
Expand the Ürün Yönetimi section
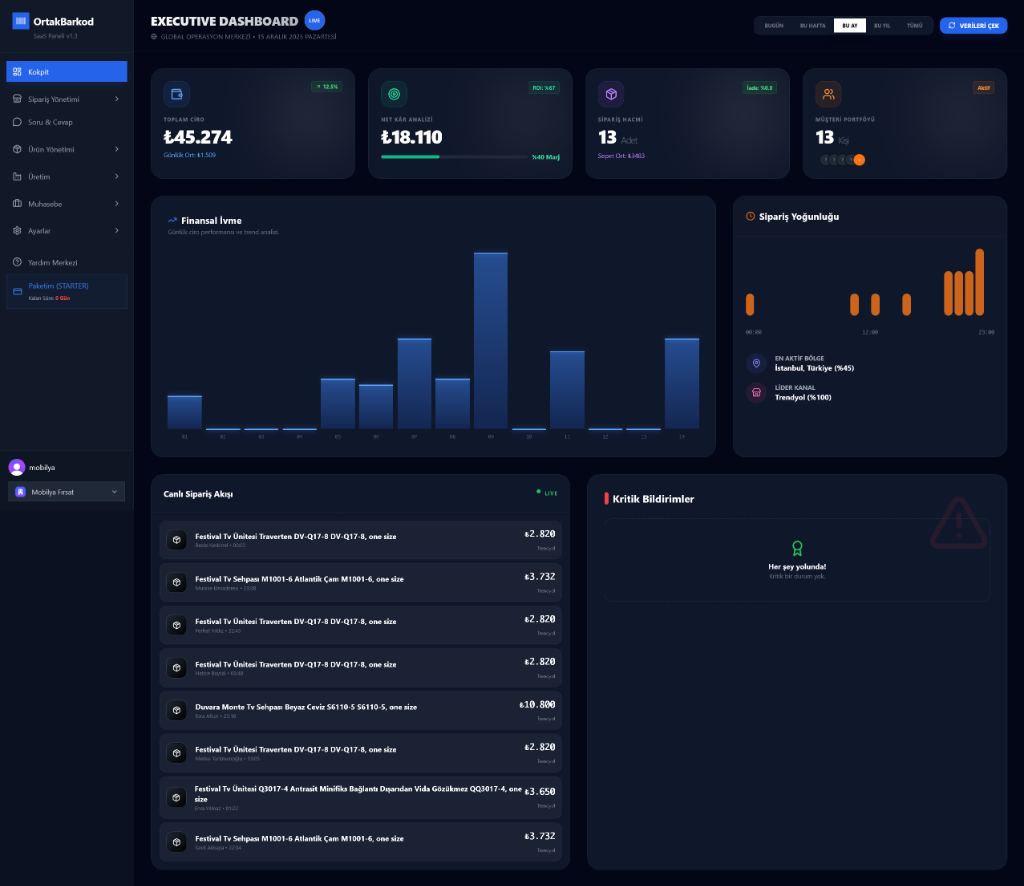click(x=66, y=148)
